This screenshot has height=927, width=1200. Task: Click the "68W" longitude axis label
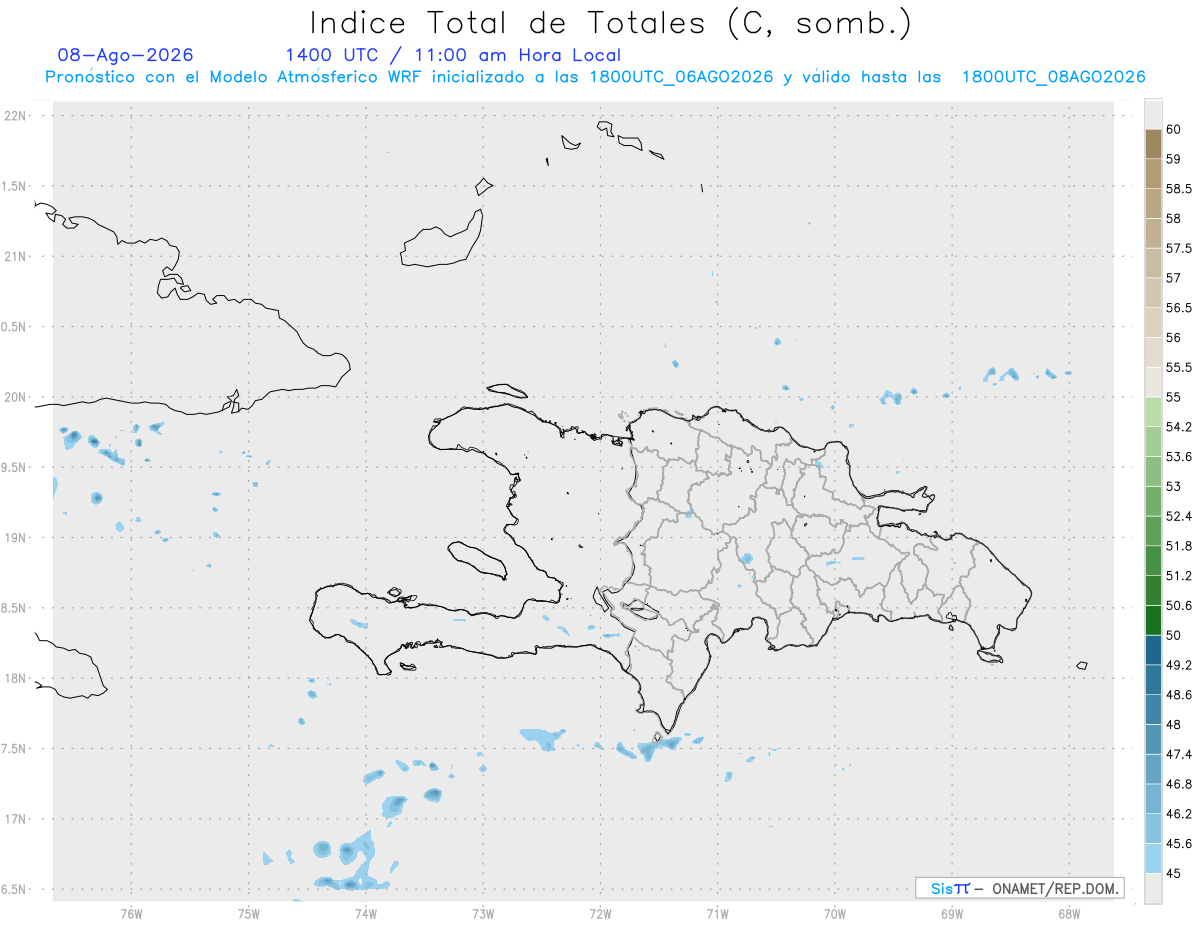[1069, 913]
